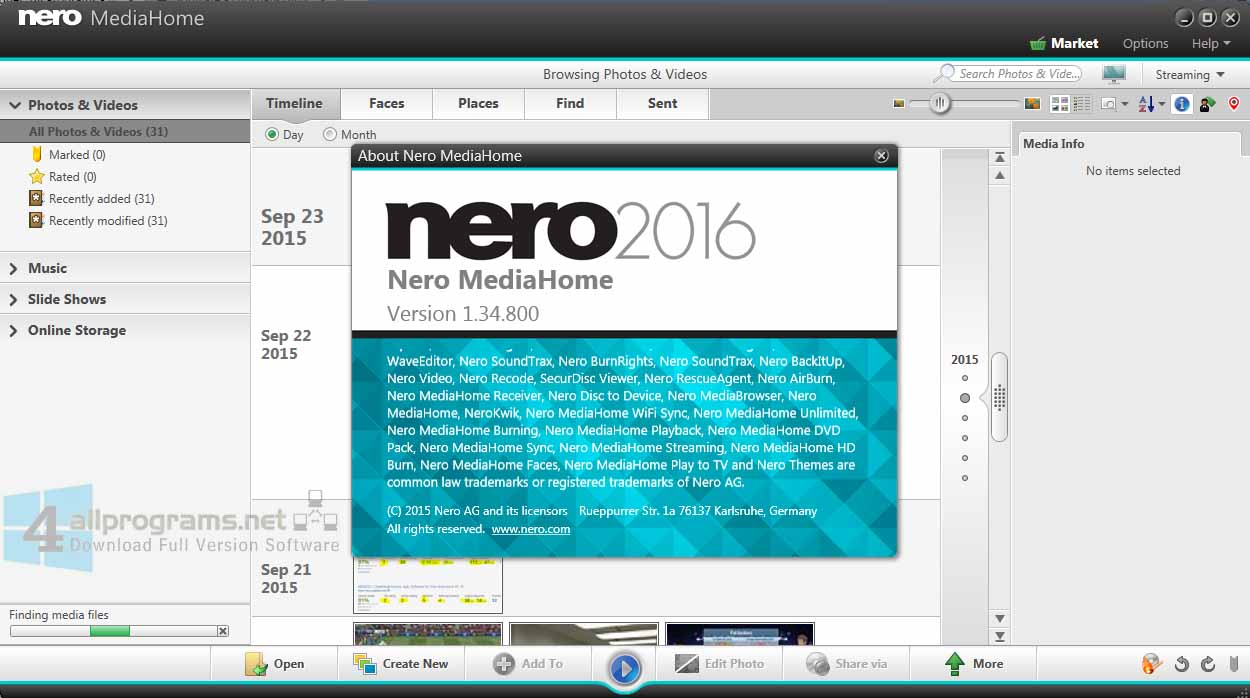Click the Market button
The height and width of the screenshot is (698, 1250).
1064,44
